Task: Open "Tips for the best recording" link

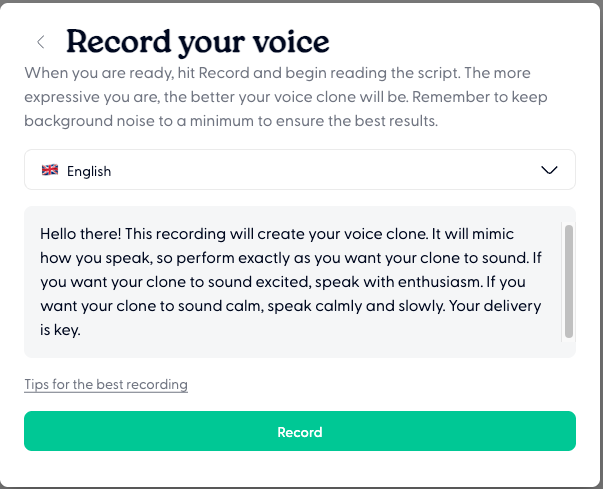Action: pyautogui.click(x=106, y=384)
